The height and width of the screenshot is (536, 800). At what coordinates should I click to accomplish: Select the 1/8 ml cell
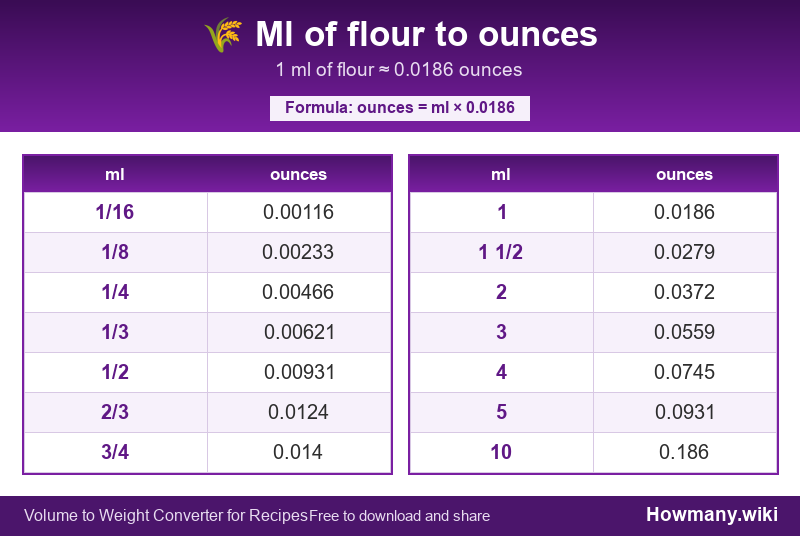point(115,252)
